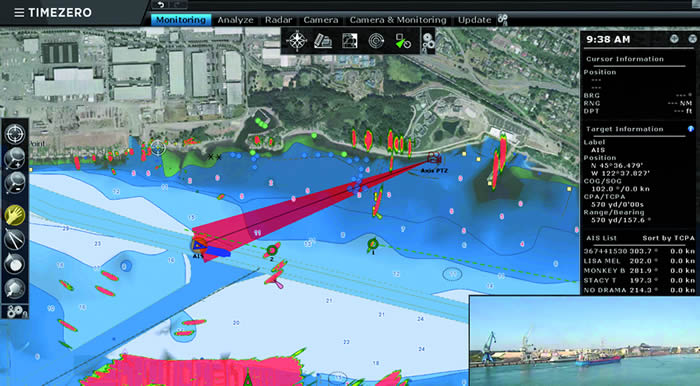Screen dimensions: 700x386
Task: Switch to the Radar tab
Action: tap(279, 20)
